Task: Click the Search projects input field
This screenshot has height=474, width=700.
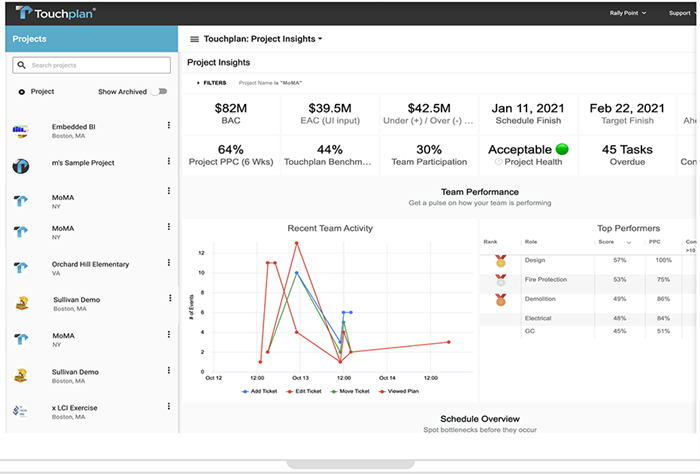Action: pos(90,65)
